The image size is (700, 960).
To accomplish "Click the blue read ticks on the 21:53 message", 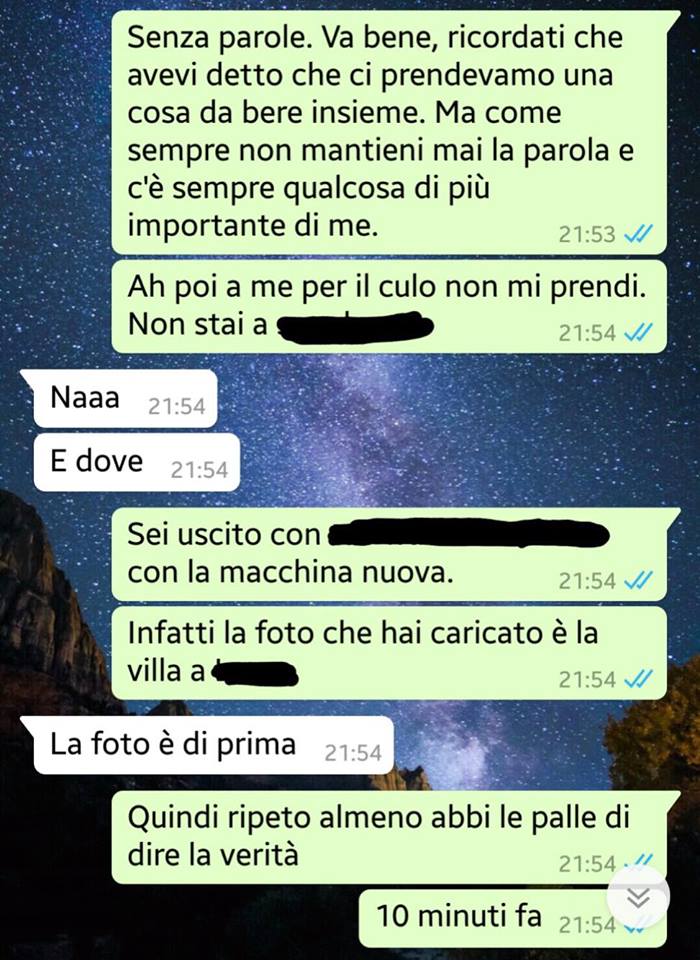I will point(638,234).
